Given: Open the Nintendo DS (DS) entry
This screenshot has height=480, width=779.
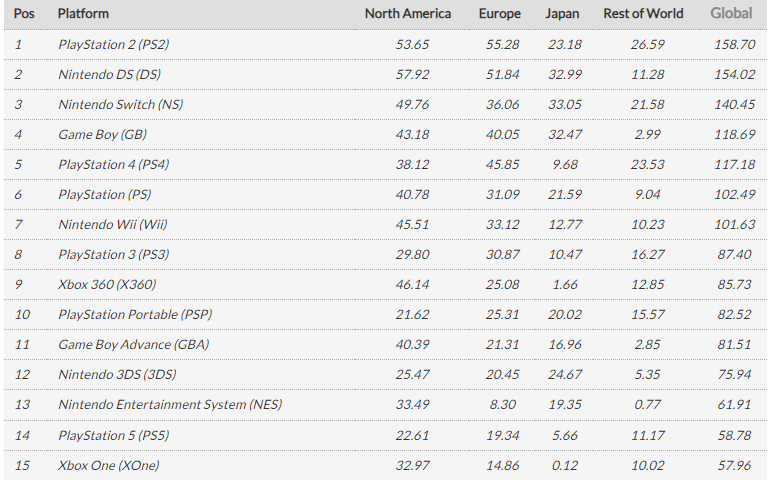Looking at the screenshot, I should [109, 75].
